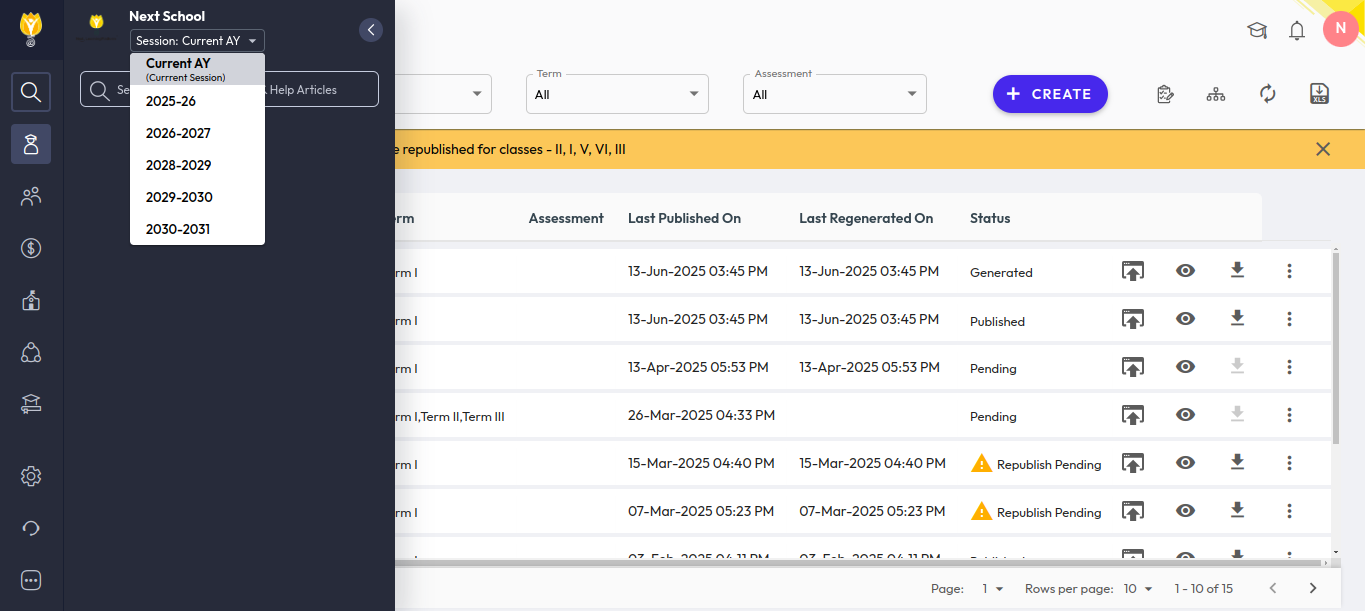This screenshot has width=1365, height=611.
Task: Preview the Generated row with eye icon
Action: (x=1185, y=271)
